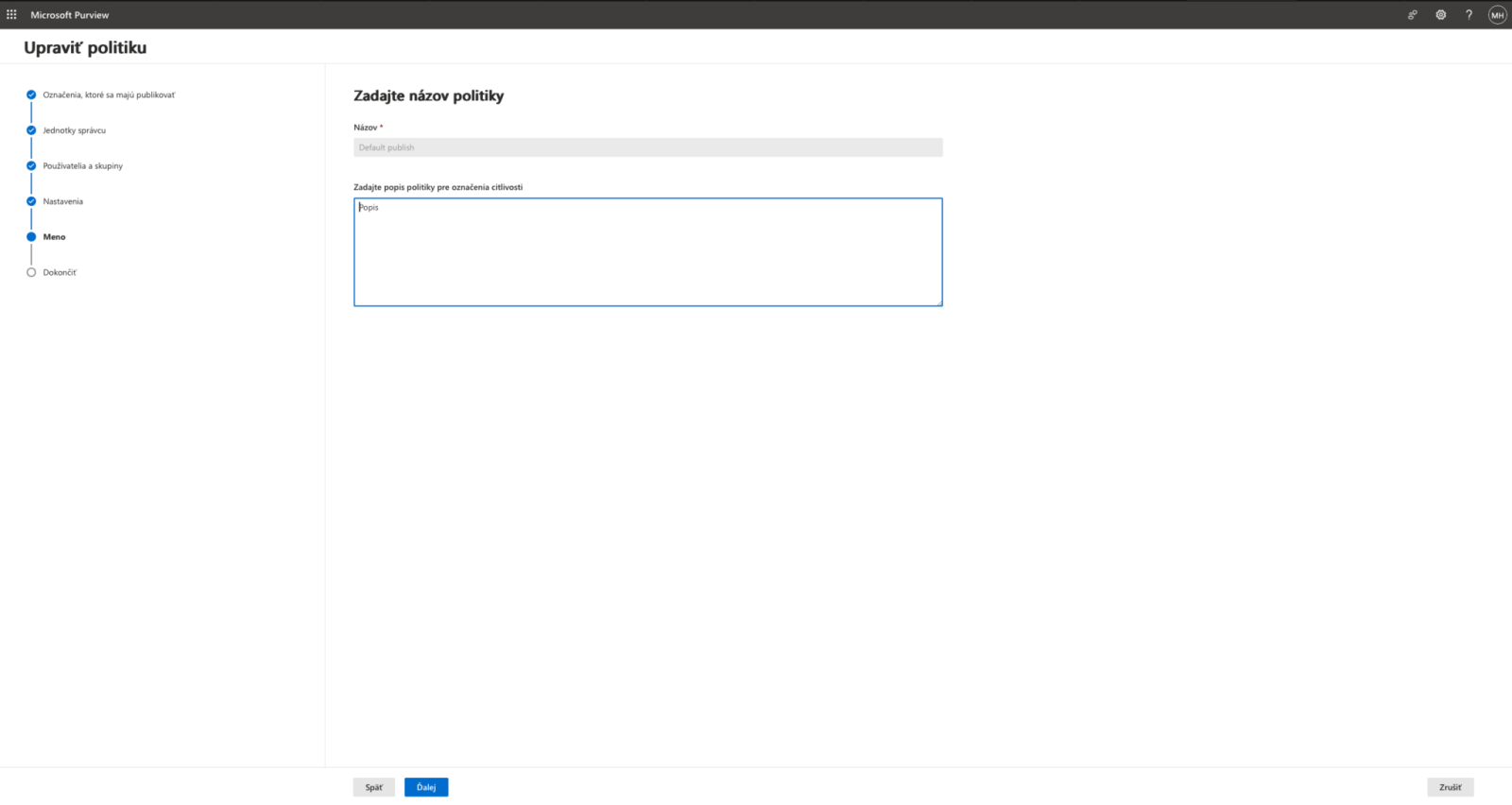Image resolution: width=1512 pixels, height=805 pixels.
Task: Go to the Nastavenia step
Action: (62, 201)
